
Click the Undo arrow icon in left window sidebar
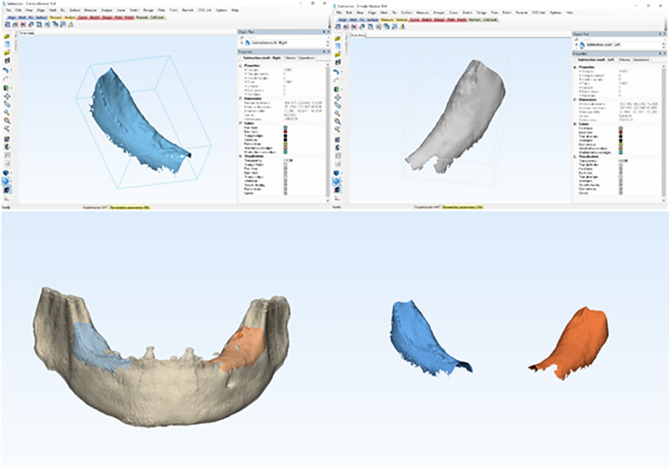pos(6,70)
